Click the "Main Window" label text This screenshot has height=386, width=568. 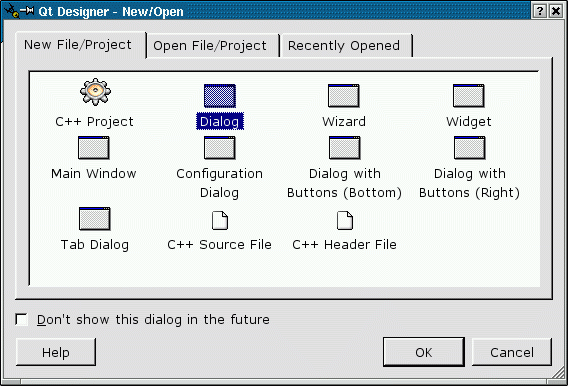[x=94, y=174]
